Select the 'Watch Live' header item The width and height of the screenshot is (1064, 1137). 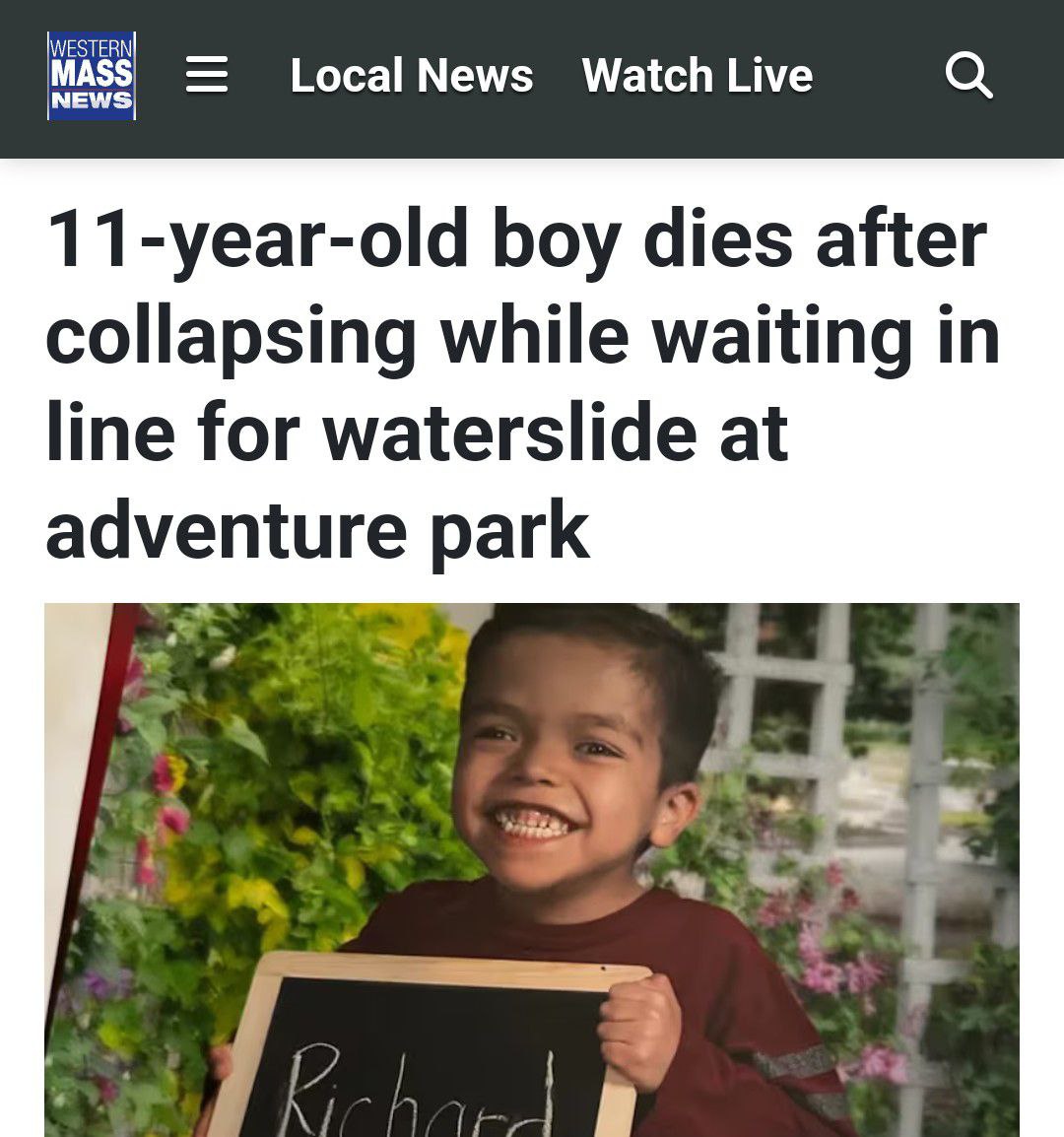point(697,76)
